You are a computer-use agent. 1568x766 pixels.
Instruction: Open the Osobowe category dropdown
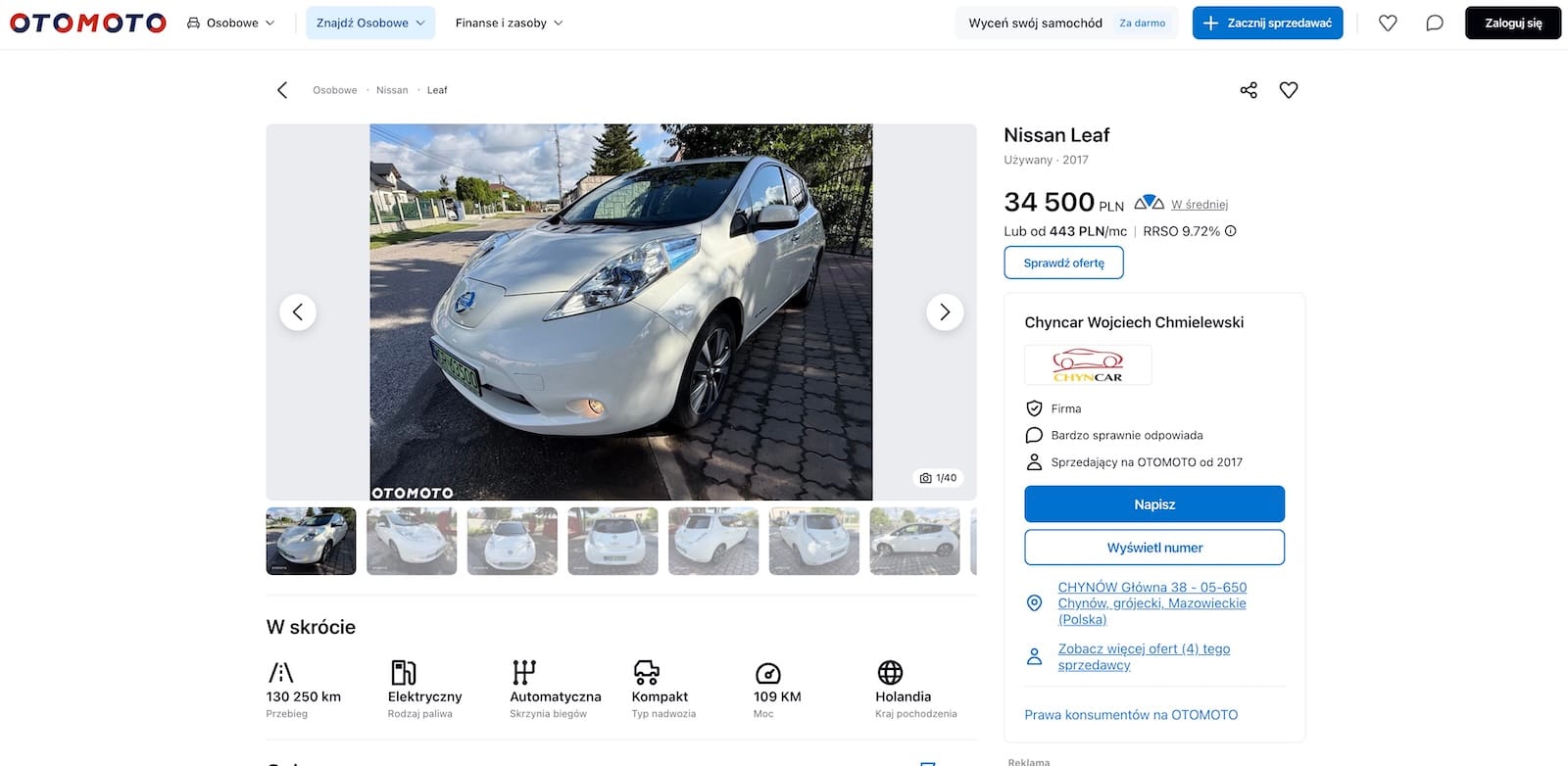coord(231,23)
